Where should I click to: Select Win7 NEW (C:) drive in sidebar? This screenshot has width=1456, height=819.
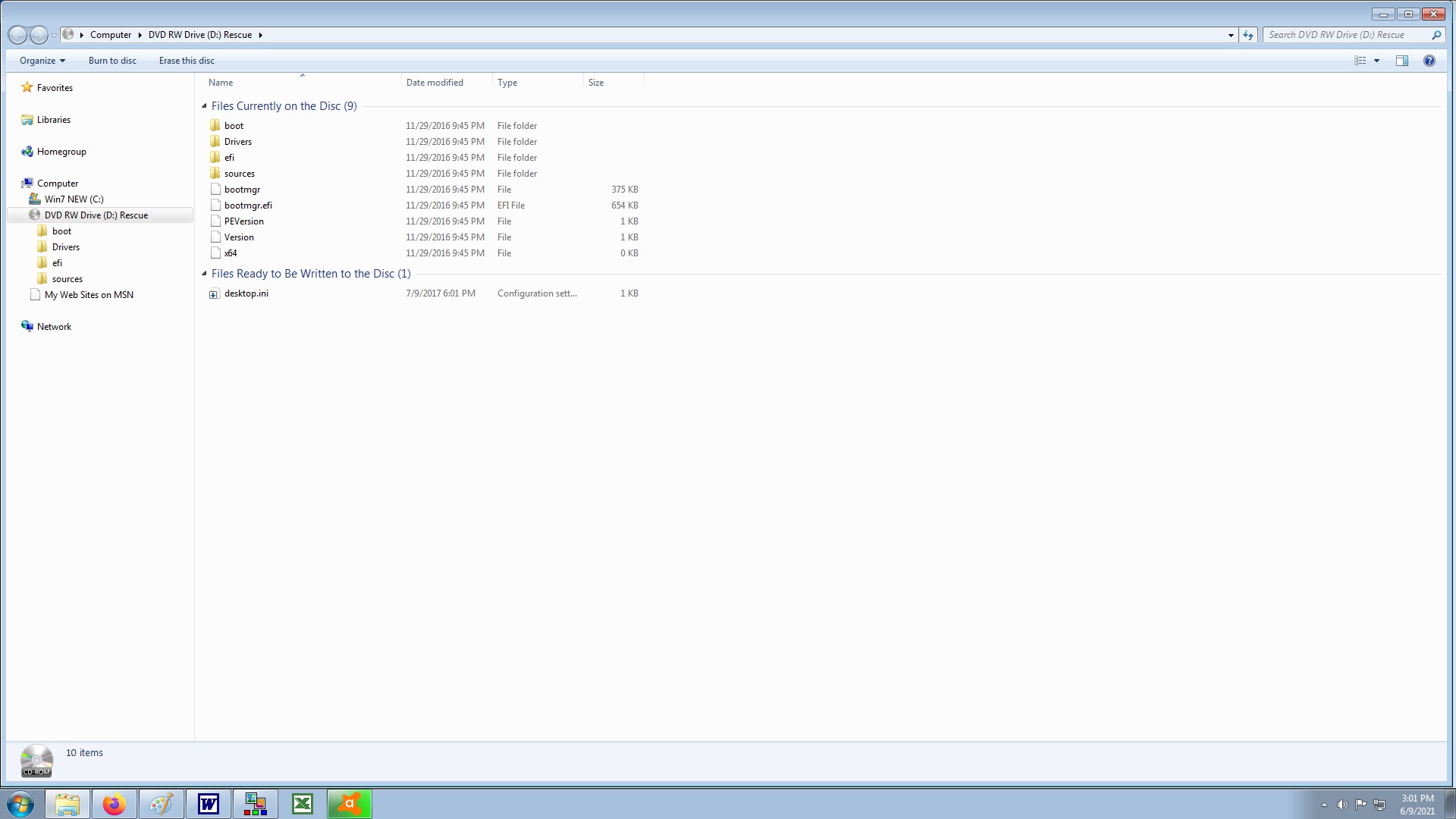pyautogui.click(x=74, y=199)
